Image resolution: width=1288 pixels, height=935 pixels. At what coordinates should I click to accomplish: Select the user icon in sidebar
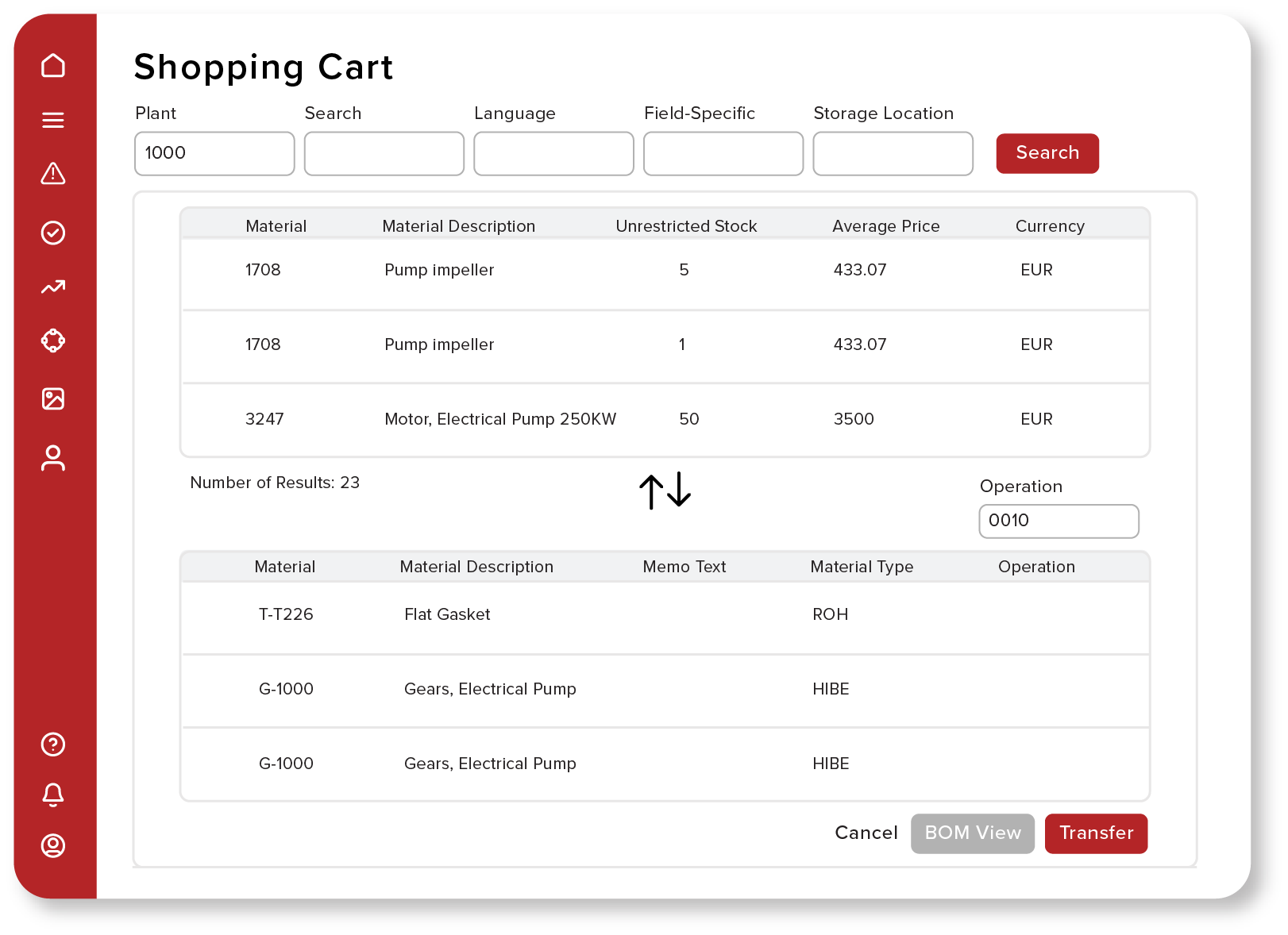point(52,458)
